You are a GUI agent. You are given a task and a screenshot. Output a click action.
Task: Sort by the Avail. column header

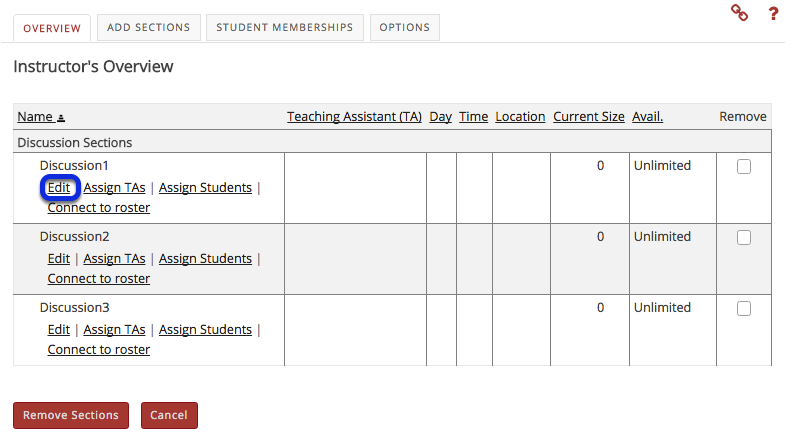647,117
